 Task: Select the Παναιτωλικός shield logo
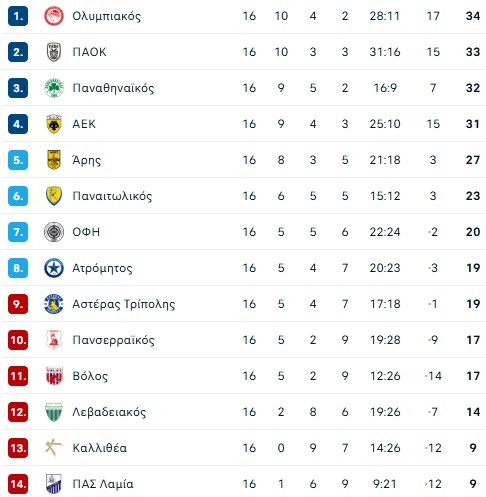pyautogui.click(x=54, y=196)
